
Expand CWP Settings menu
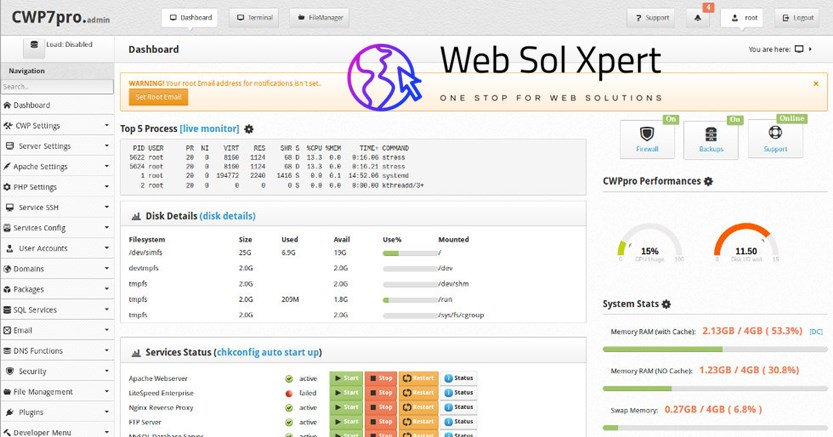coord(57,126)
